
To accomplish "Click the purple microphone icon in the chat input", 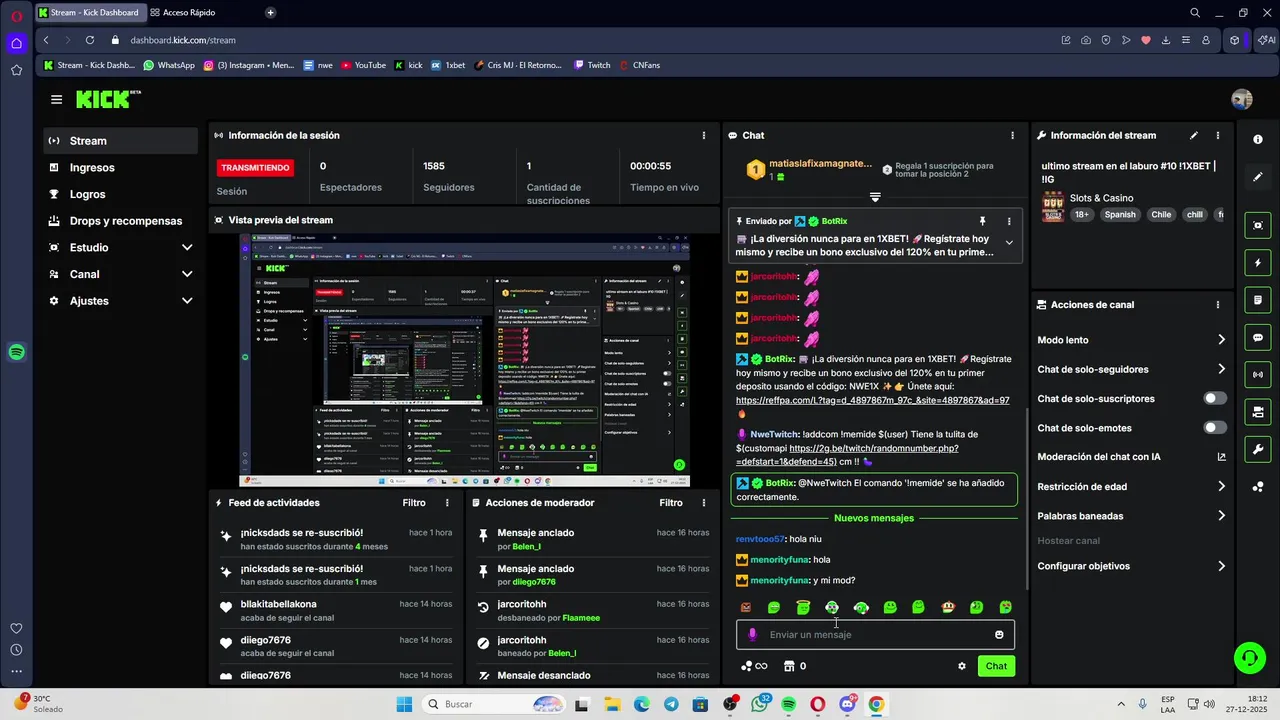I will point(752,635).
